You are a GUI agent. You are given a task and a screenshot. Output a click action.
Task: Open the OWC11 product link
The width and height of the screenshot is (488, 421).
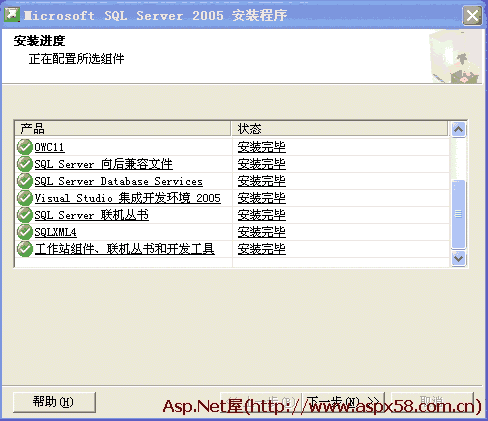point(49,147)
